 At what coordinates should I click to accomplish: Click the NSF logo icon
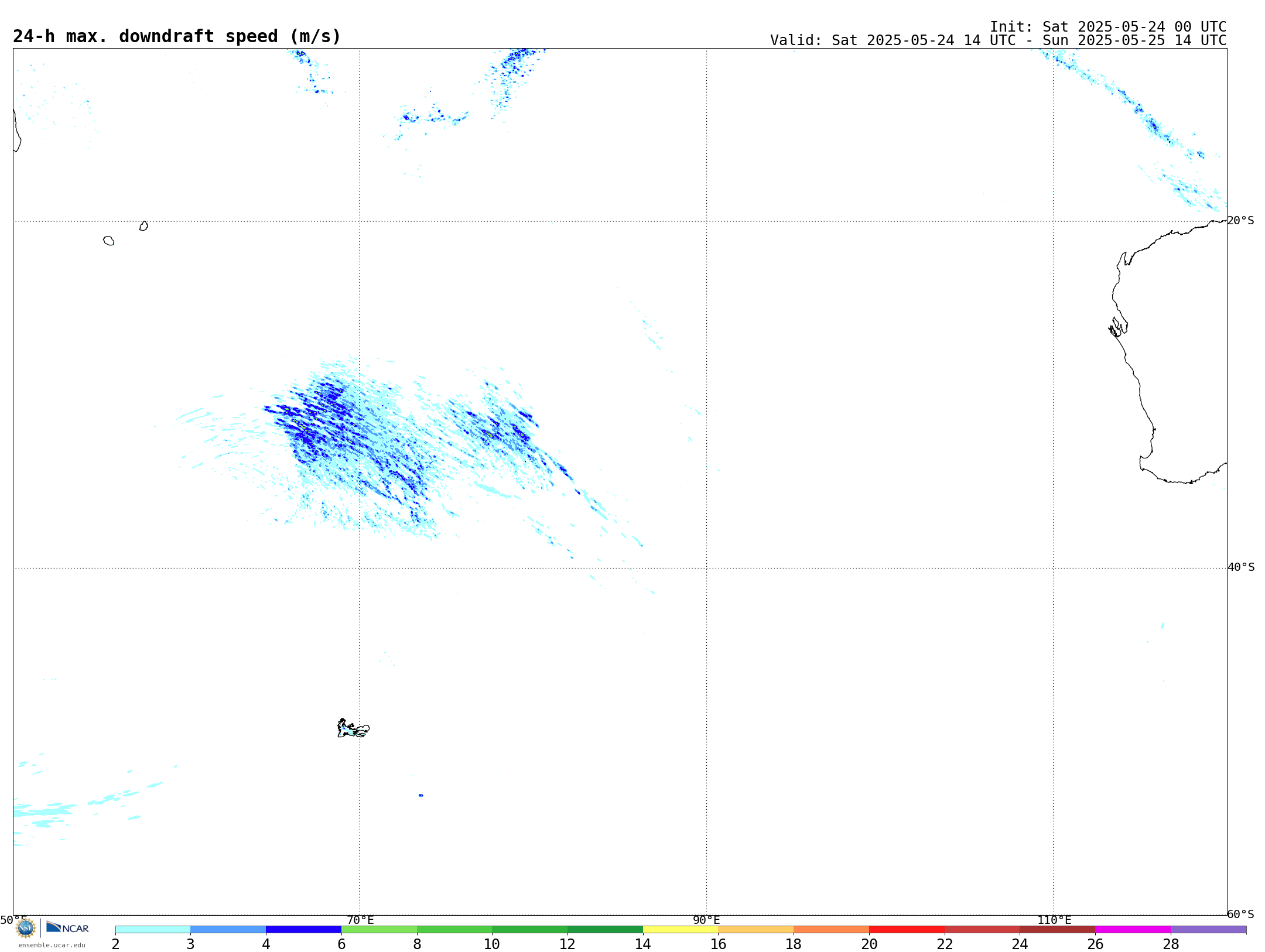click(26, 928)
